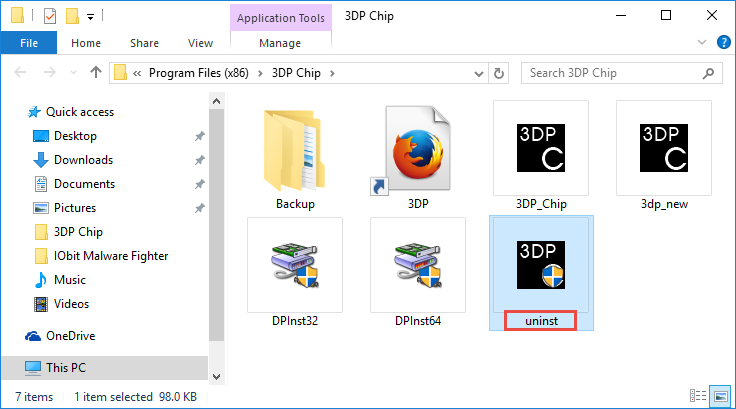
Task: Minimize the 3DP Chip window
Action: click(x=621, y=15)
